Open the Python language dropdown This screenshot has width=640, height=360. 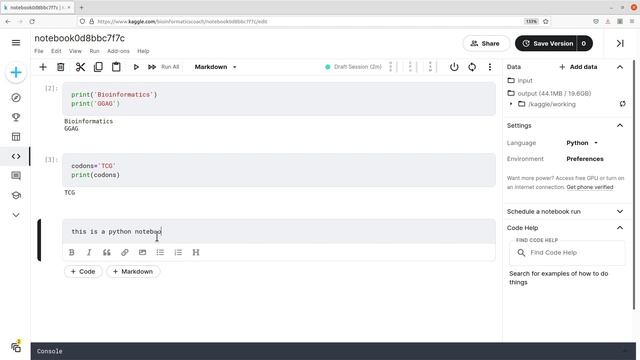pyautogui.click(x=582, y=143)
